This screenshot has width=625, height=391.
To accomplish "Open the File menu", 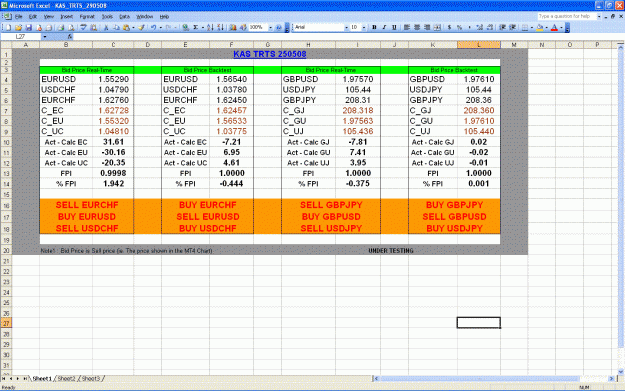I will point(18,17).
